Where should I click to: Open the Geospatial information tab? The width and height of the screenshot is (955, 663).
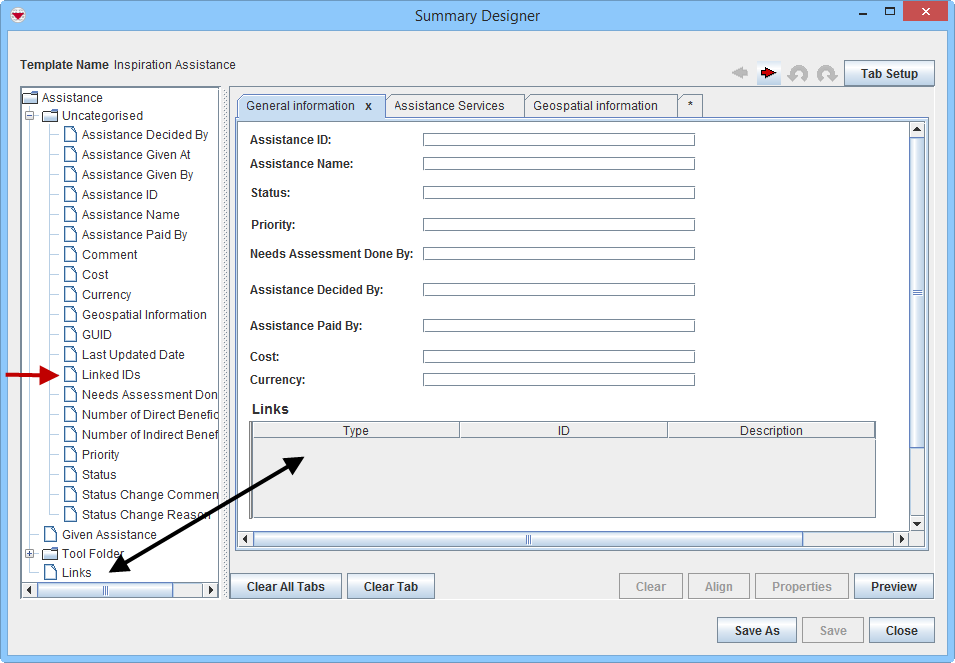[x=595, y=106]
